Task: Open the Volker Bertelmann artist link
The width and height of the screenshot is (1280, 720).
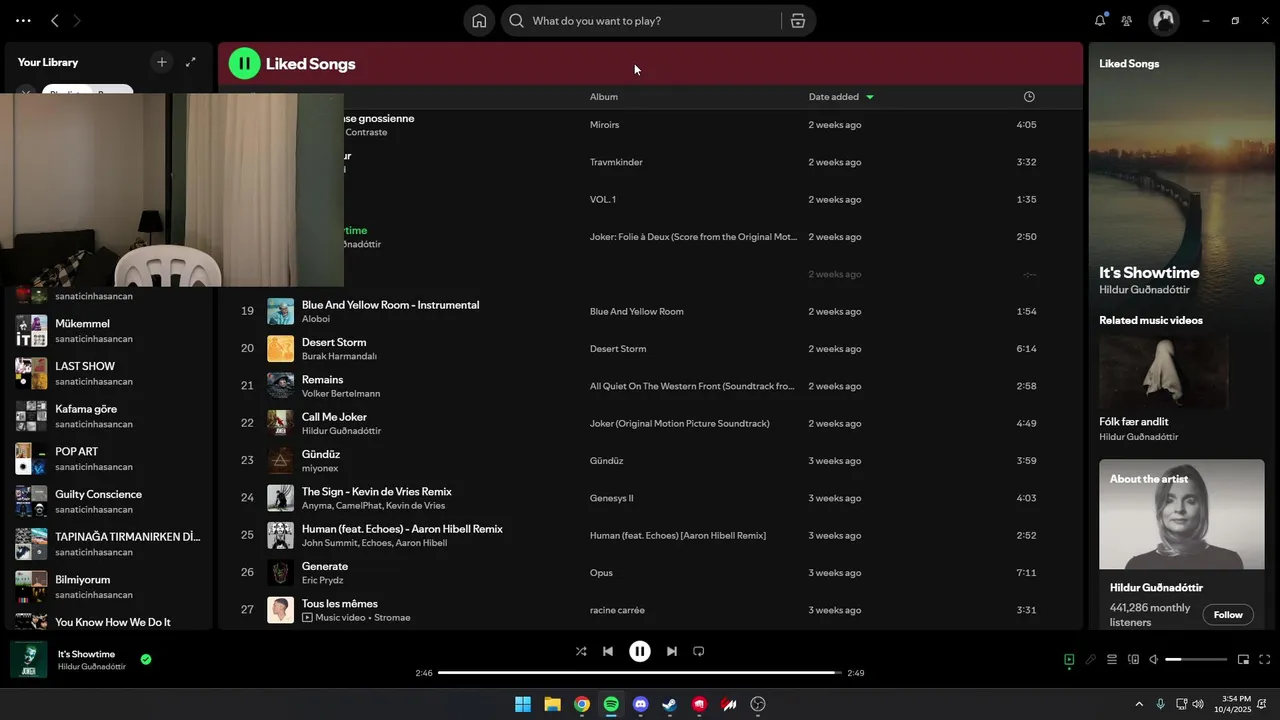Action: coord(341,394)
